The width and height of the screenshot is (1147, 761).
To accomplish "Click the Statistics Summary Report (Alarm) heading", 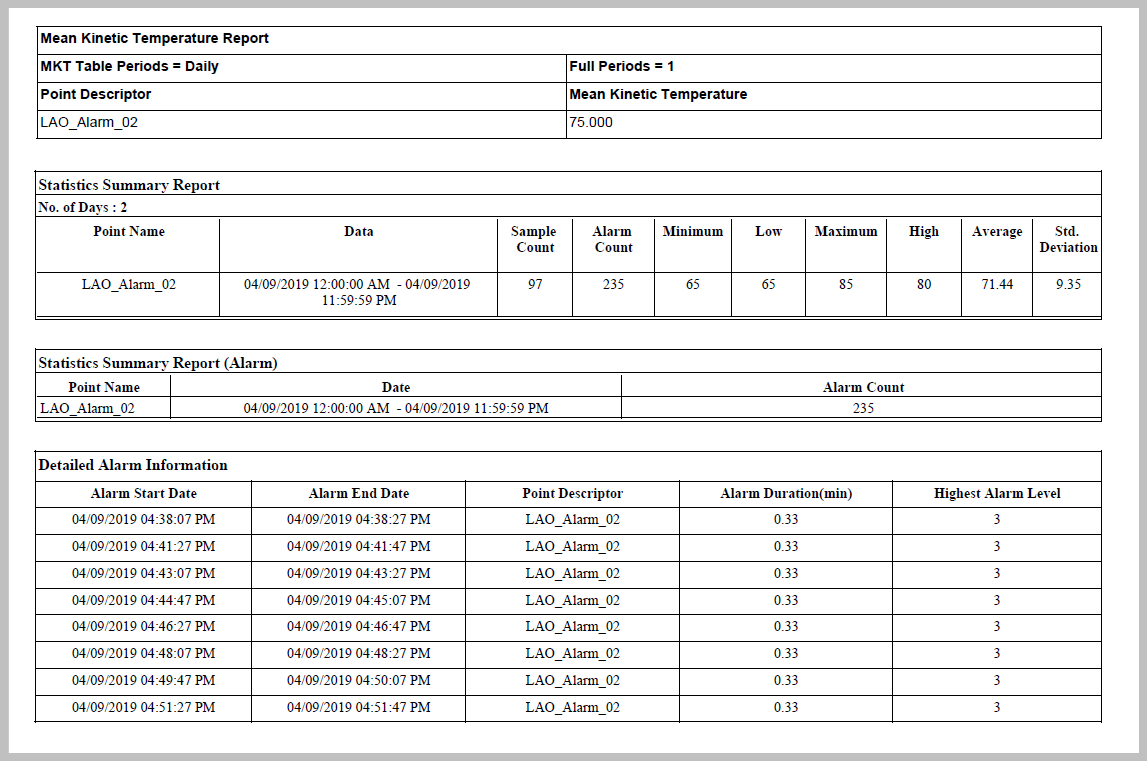I will 158,363.
